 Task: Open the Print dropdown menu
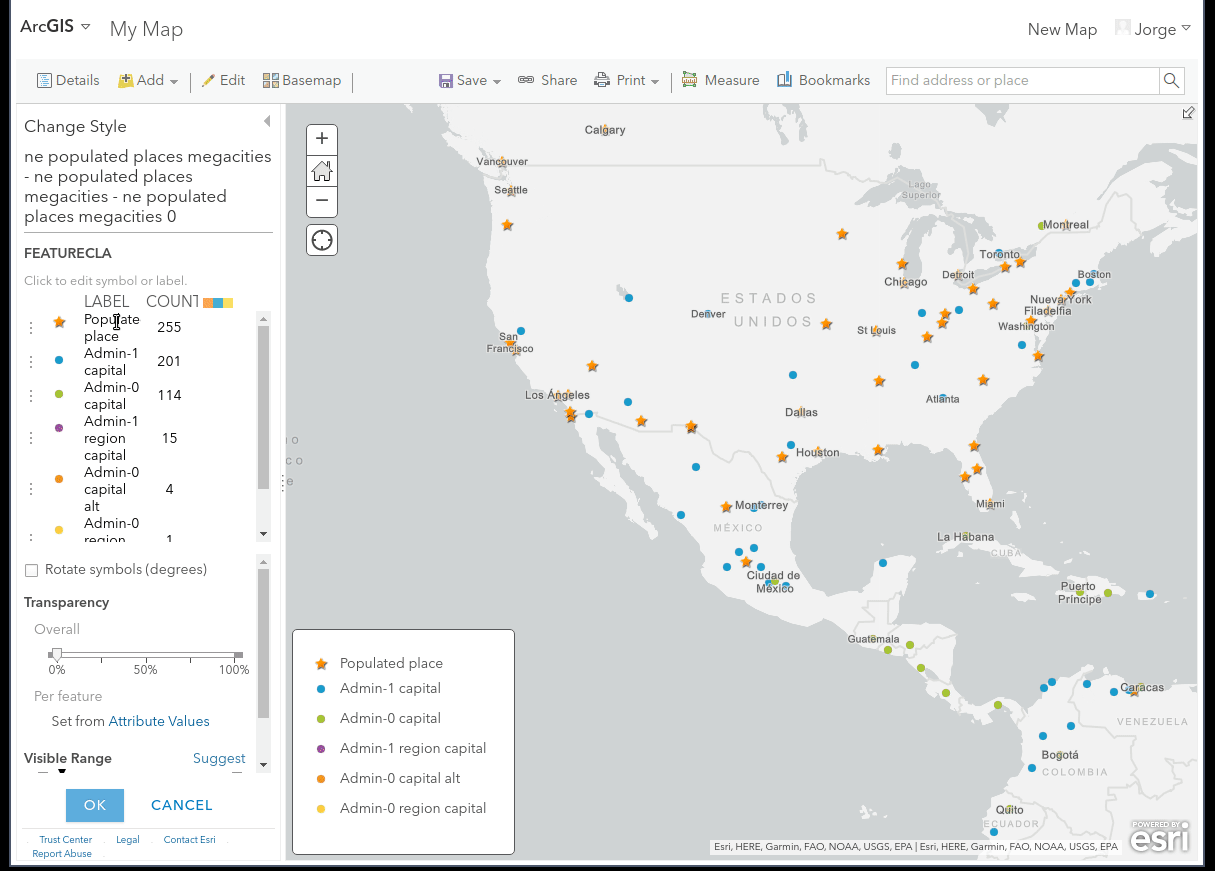pyautogui.click(x=627, y=81)
